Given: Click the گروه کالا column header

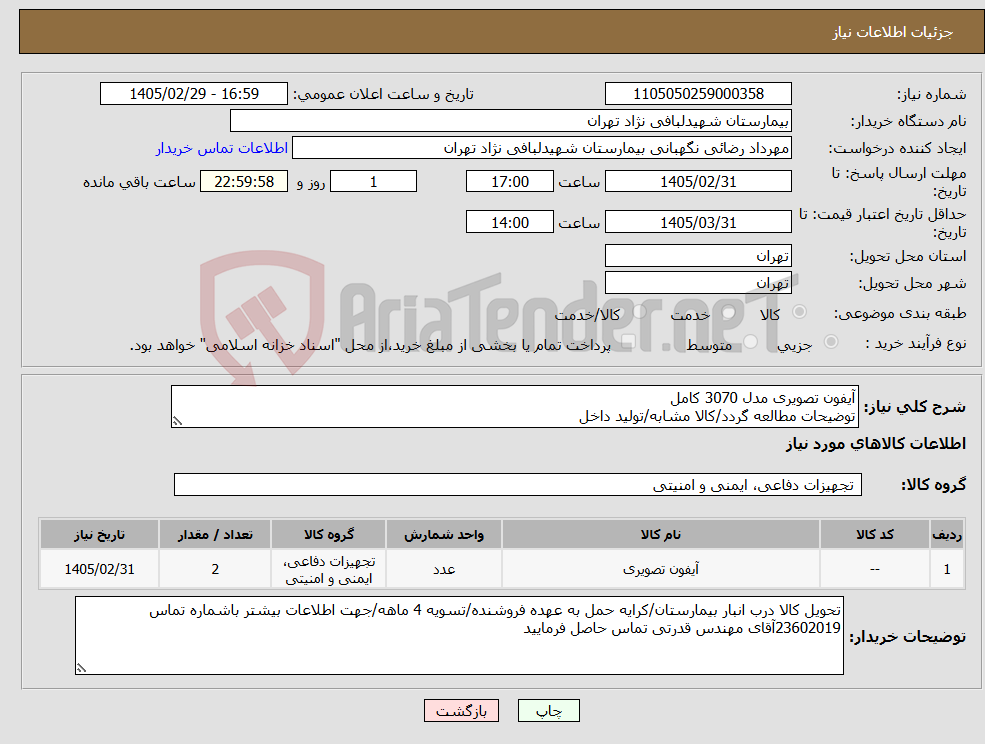Looking at the screenshot, I should [329, 535].
